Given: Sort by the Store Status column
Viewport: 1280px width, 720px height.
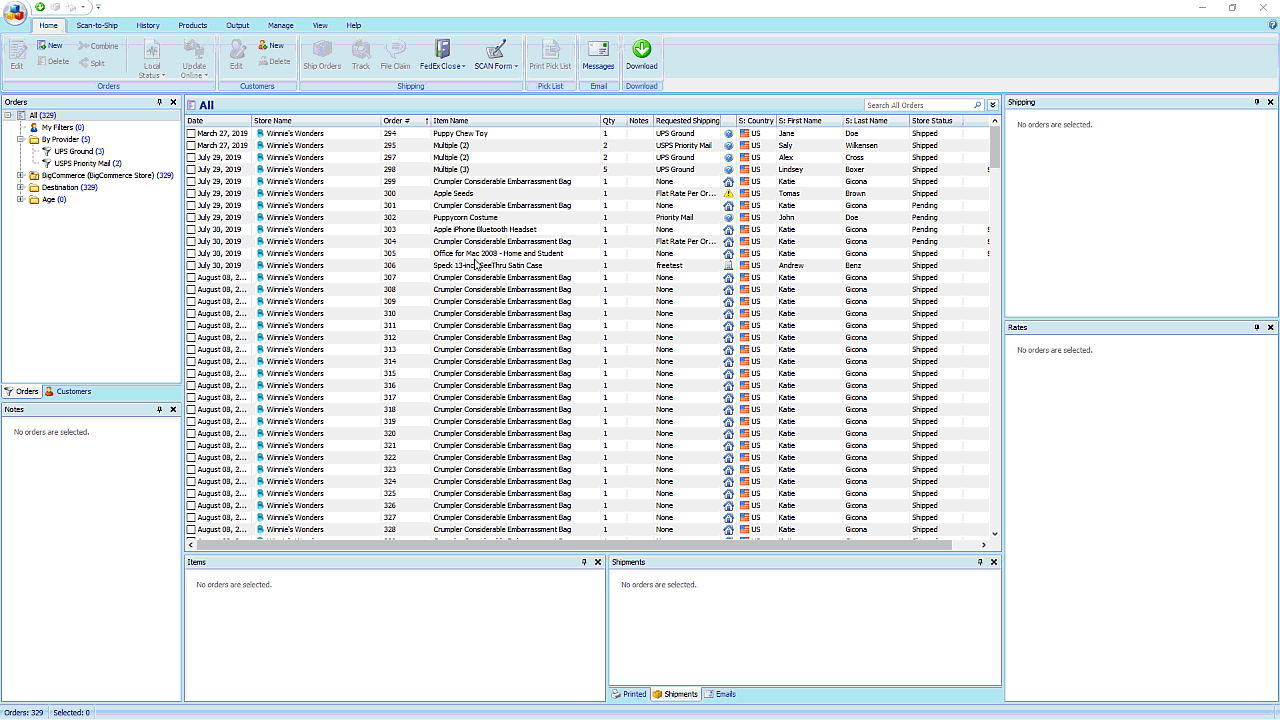Looking at the screenshot, I should (x=935, y=121).
